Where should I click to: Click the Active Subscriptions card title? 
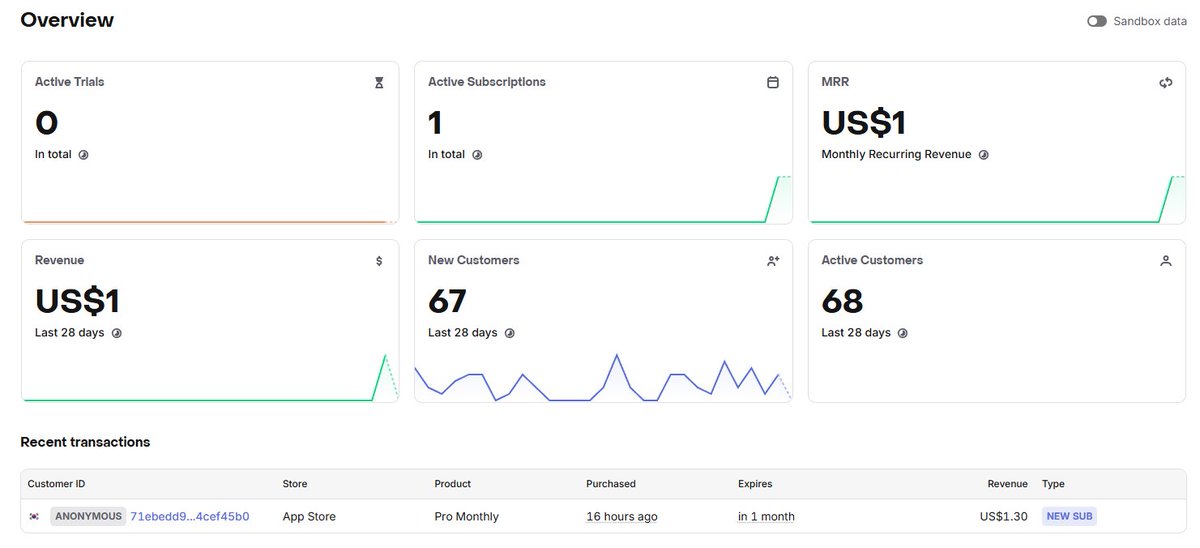click(x=487, y=82)
